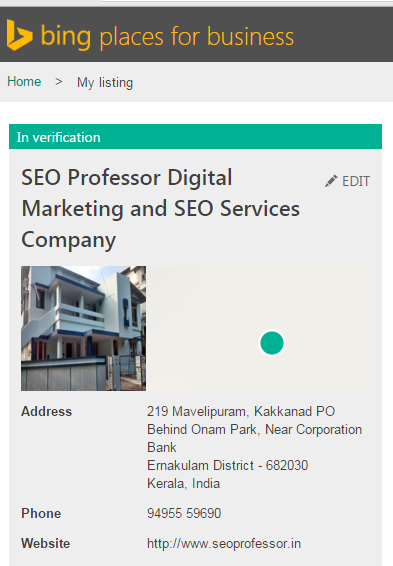Click the In verification status banner

click(195, 137)
